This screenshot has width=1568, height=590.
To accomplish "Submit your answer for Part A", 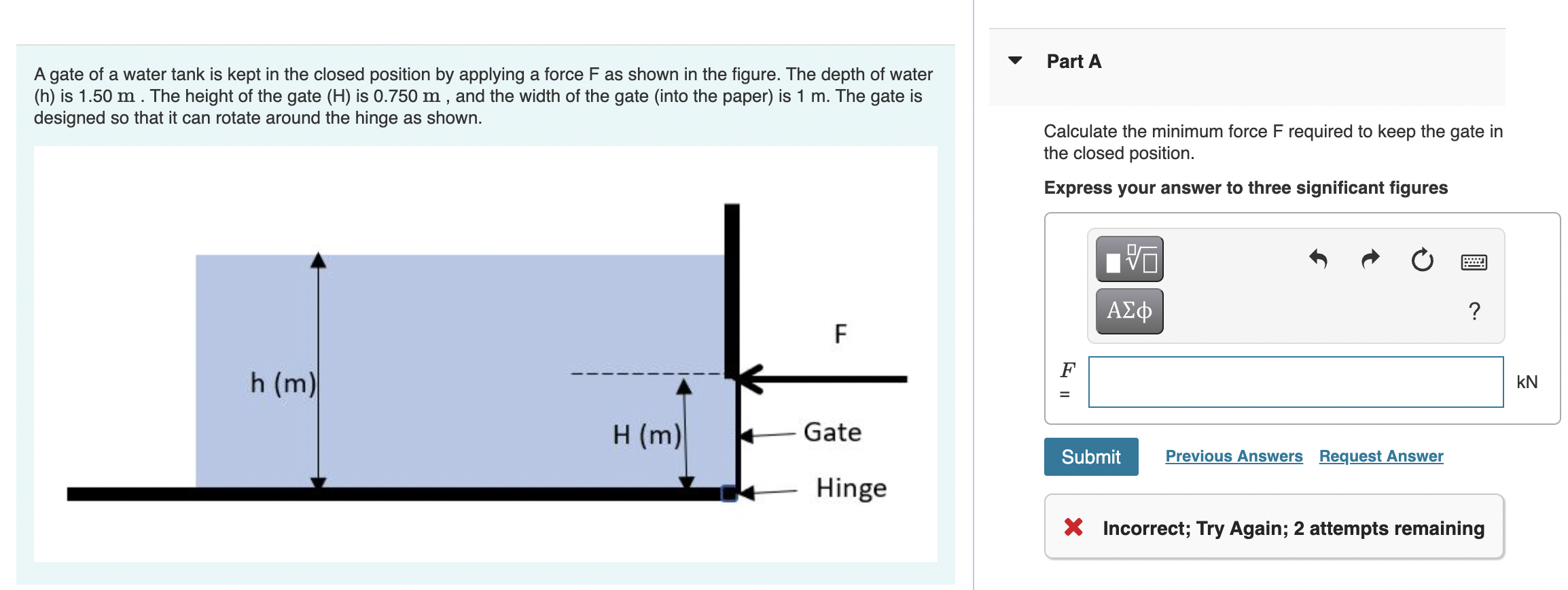I will click(x=1090, y=456).
